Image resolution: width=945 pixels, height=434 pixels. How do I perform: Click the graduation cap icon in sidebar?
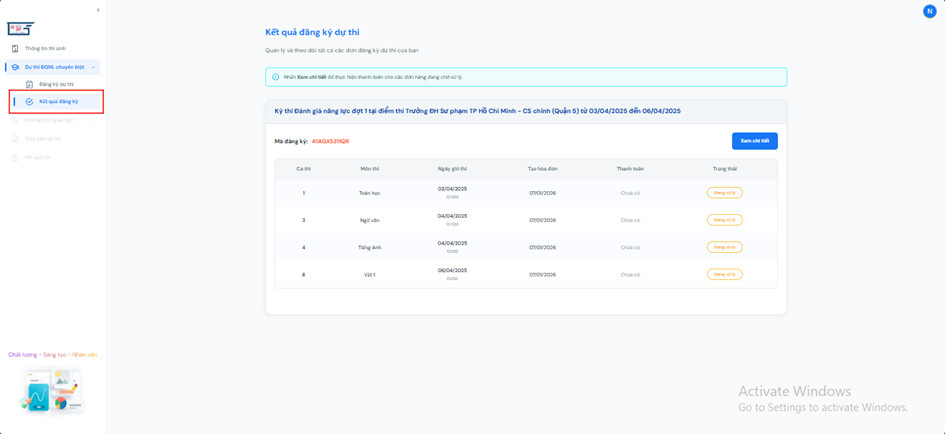tap(15, 67)
